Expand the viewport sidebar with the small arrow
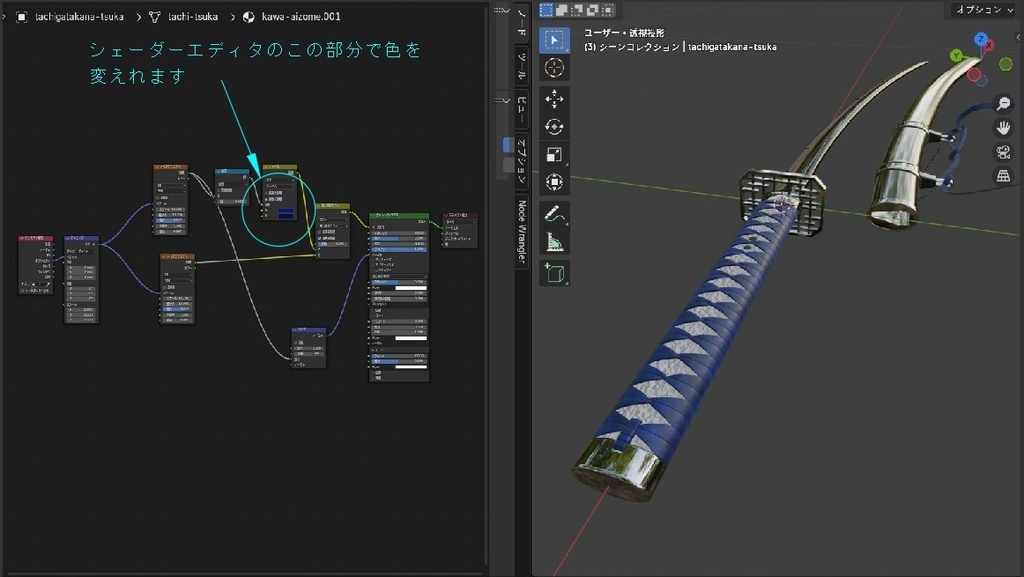This screenshot has height=577, width=1024. (1019, 37)
